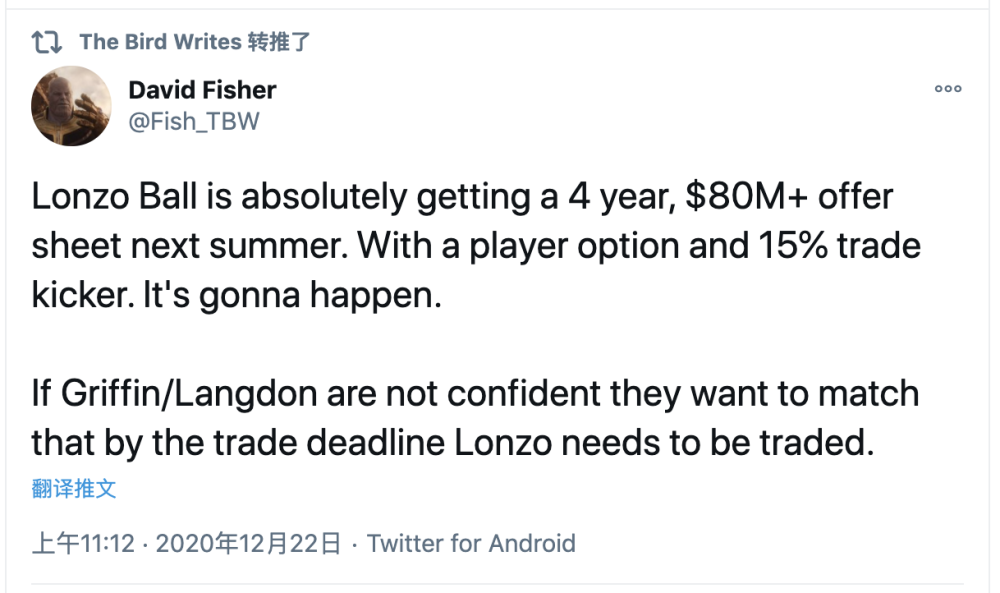Screen dimensions: 1000x593
Task: Click the 上午11:12 timestamp
Action: tap(83, 544)
